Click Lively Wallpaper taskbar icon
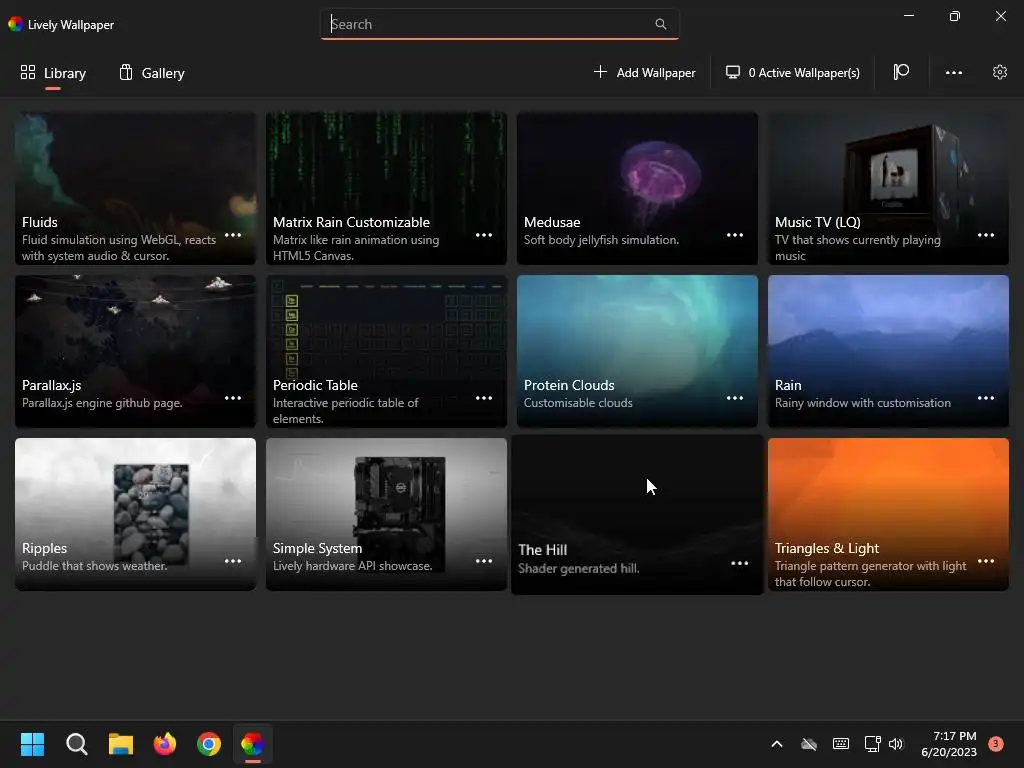The image size is (1024, 768). [x=253, y=744]
